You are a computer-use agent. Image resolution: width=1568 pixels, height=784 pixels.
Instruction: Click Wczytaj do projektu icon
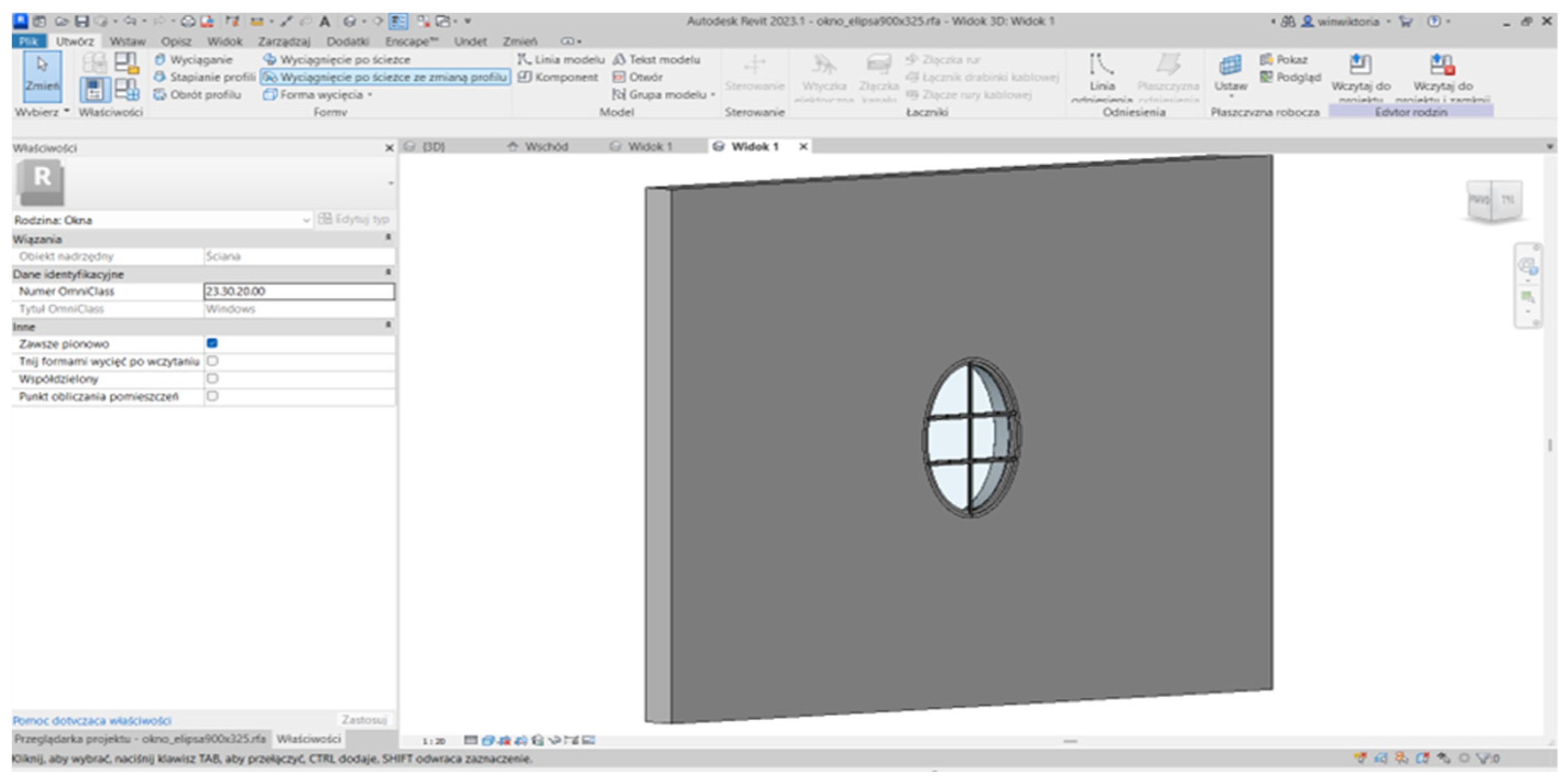1360,65
